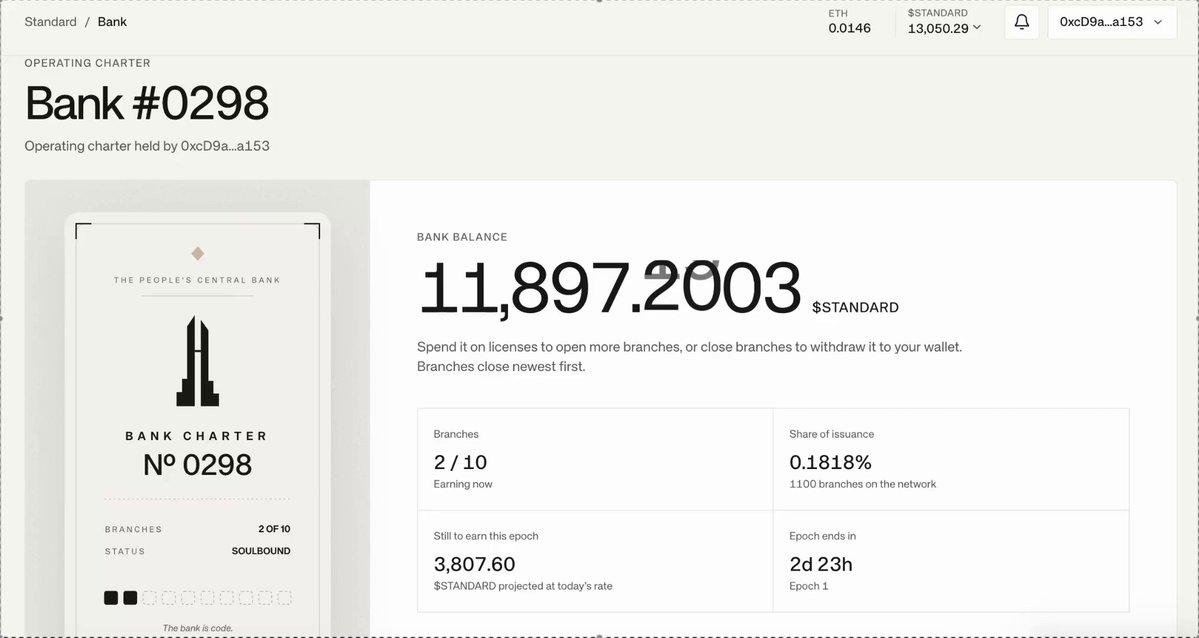Screen dimensions: 1199x638
Task: Click the bank balance 11,897.2003 figure
Action: tap(609, 288)
